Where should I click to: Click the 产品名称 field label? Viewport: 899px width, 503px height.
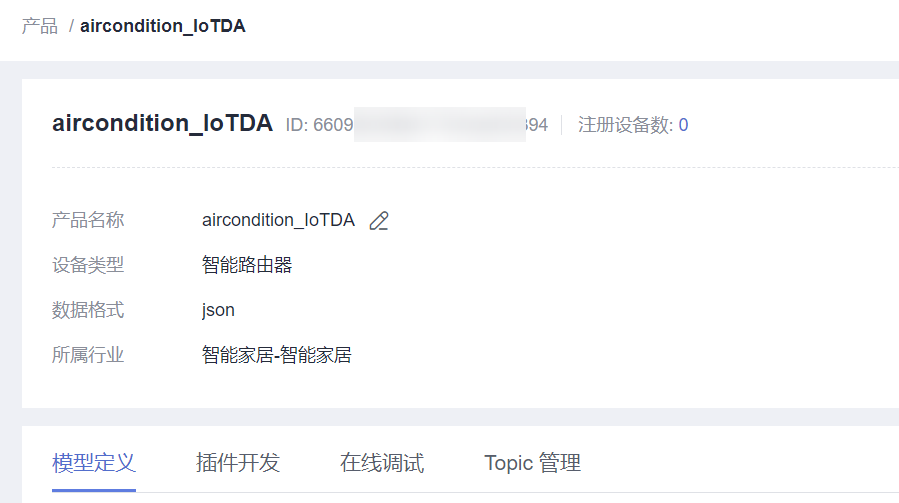pyautogui.click(x=88, y=220)
